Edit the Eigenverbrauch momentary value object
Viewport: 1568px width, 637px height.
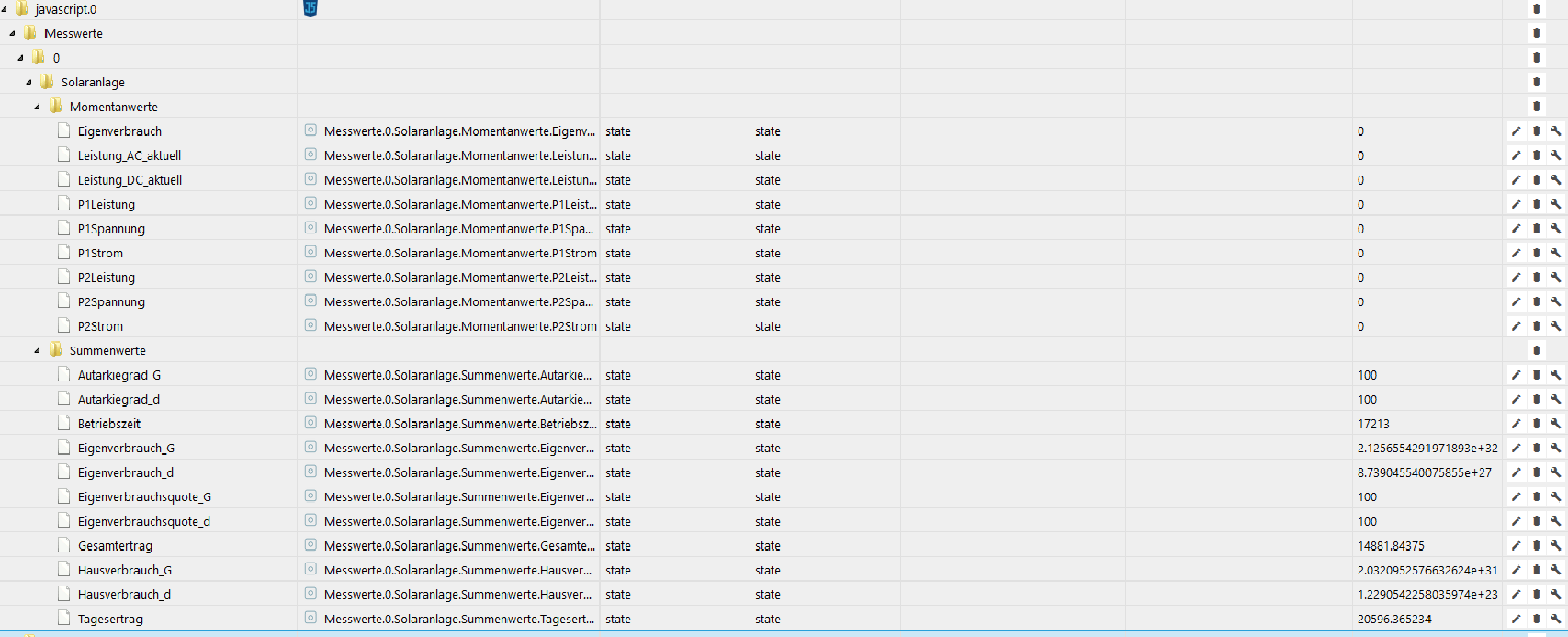tap(1516, 131)
